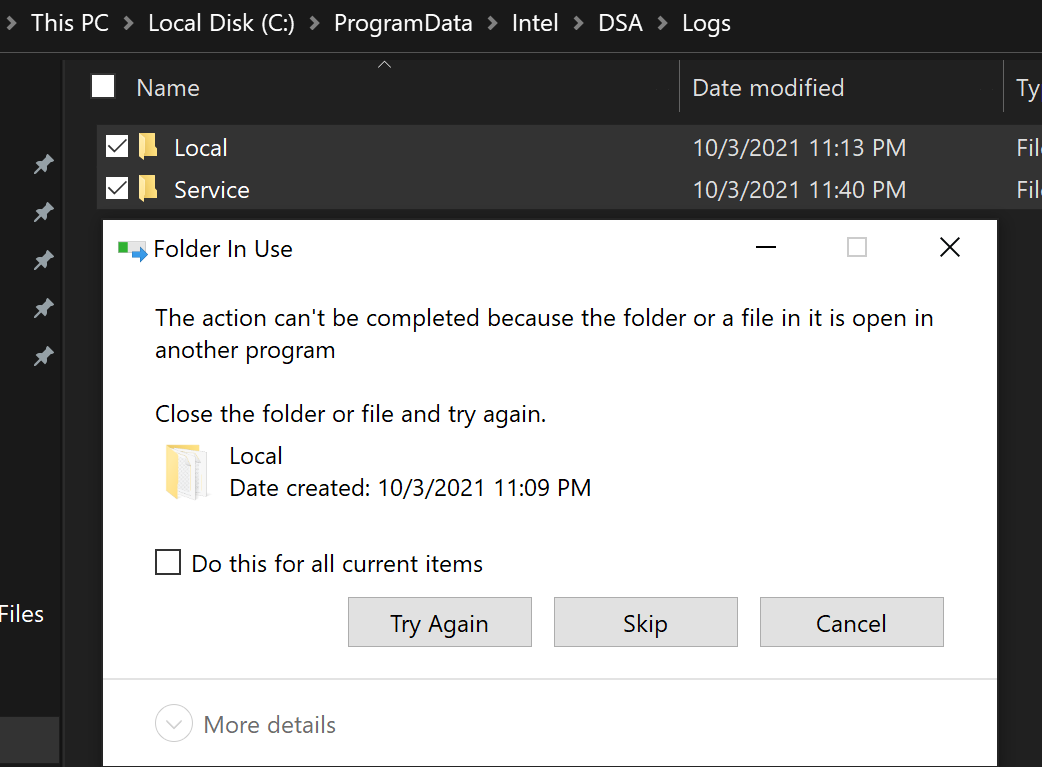The image size is (1042, 767).
Task: Open the chevron dropdown after Intel breadcrumb
Action: coord(579,23)
